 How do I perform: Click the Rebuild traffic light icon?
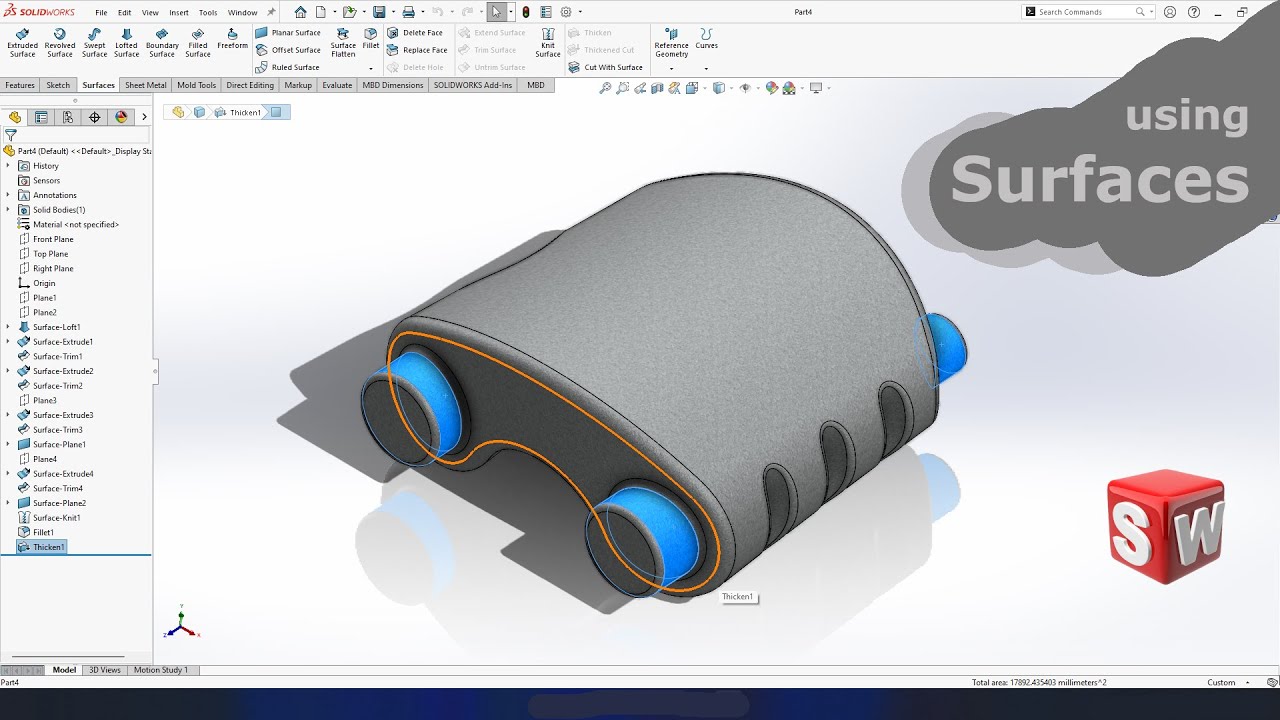pyautogui.click(x=526, y=12)
